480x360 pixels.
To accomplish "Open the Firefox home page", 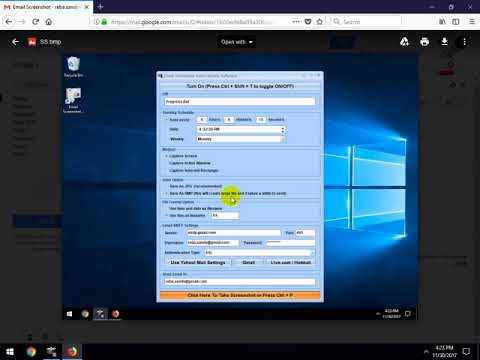I will pos(49,22).
